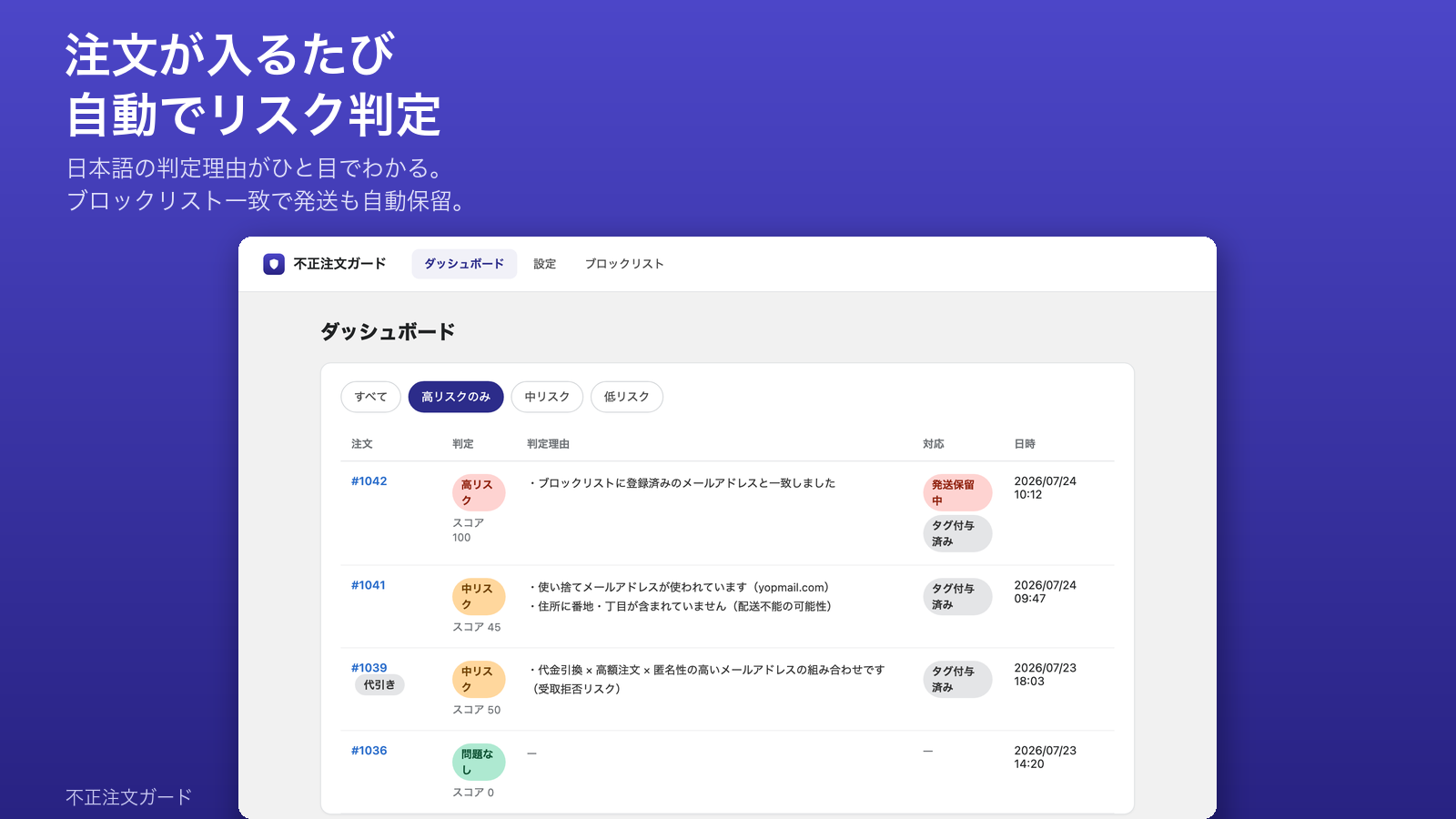1456x819 pixels.
Task: Select the 高リスクのみ filter pill
Action: tap(456, 397)
